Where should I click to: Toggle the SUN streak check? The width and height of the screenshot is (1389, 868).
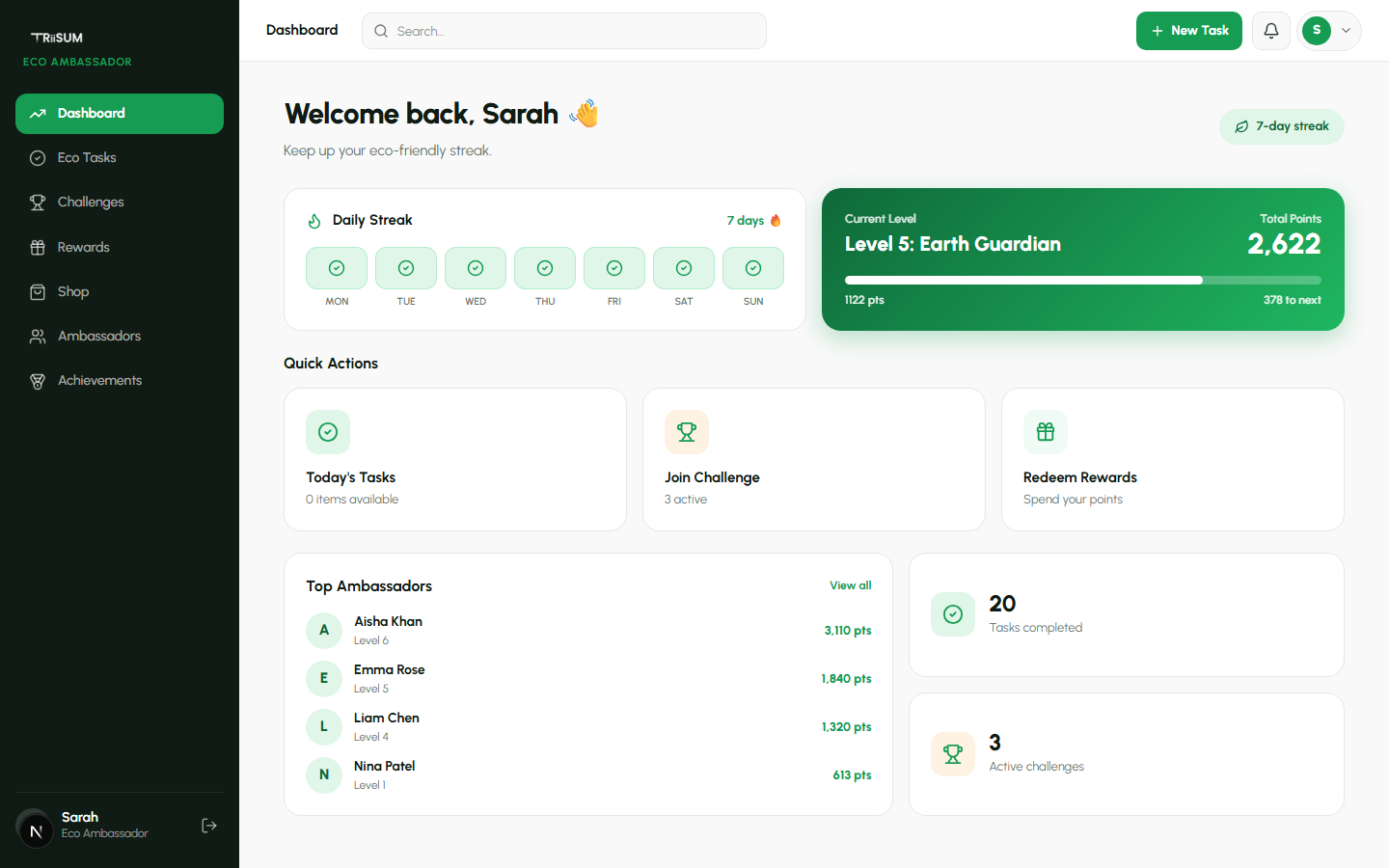[x=753, y=268]
